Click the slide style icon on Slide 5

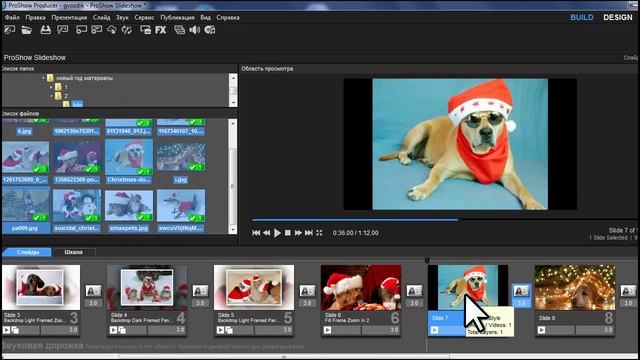point(229,330)
